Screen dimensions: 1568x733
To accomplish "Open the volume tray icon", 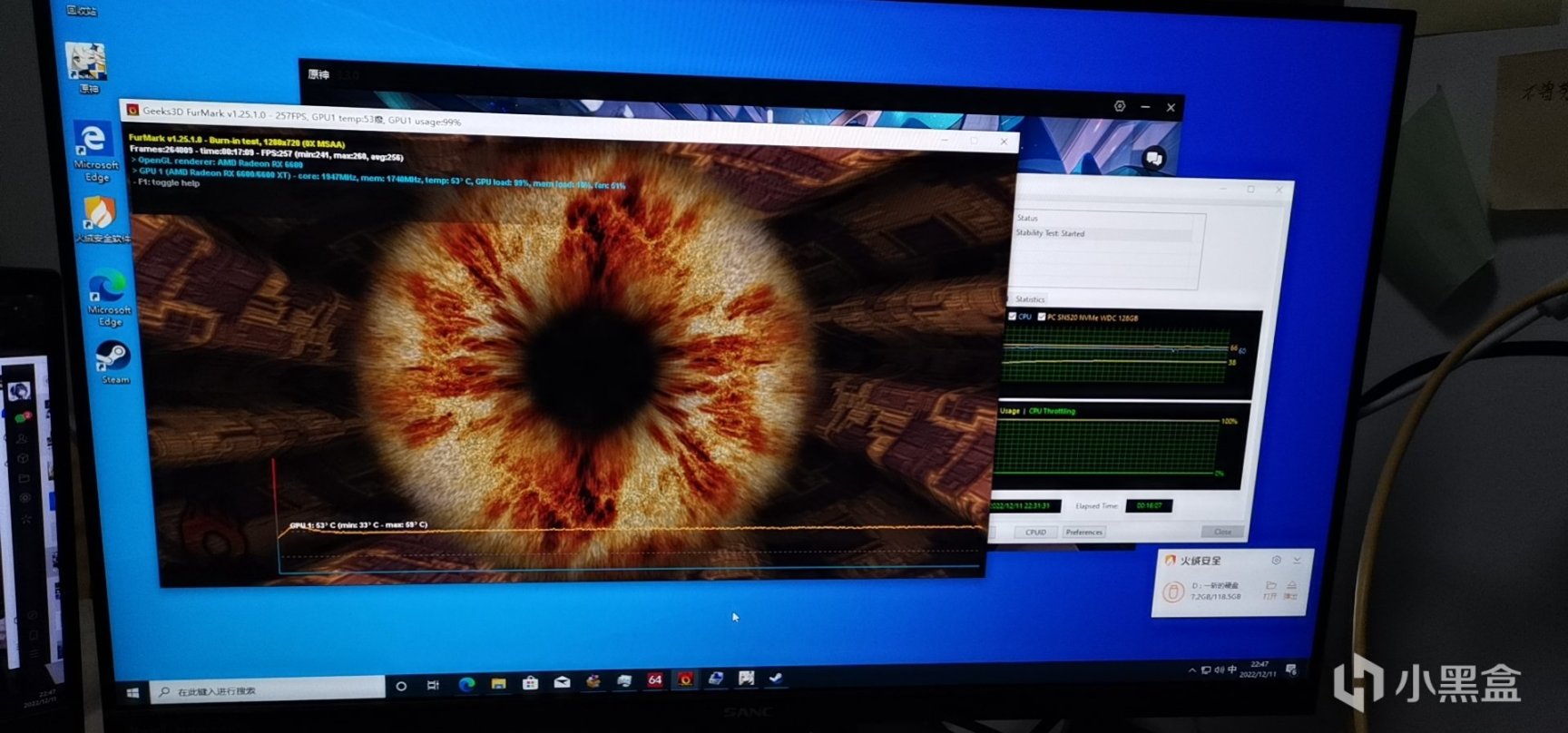I will coord(1219,670).
